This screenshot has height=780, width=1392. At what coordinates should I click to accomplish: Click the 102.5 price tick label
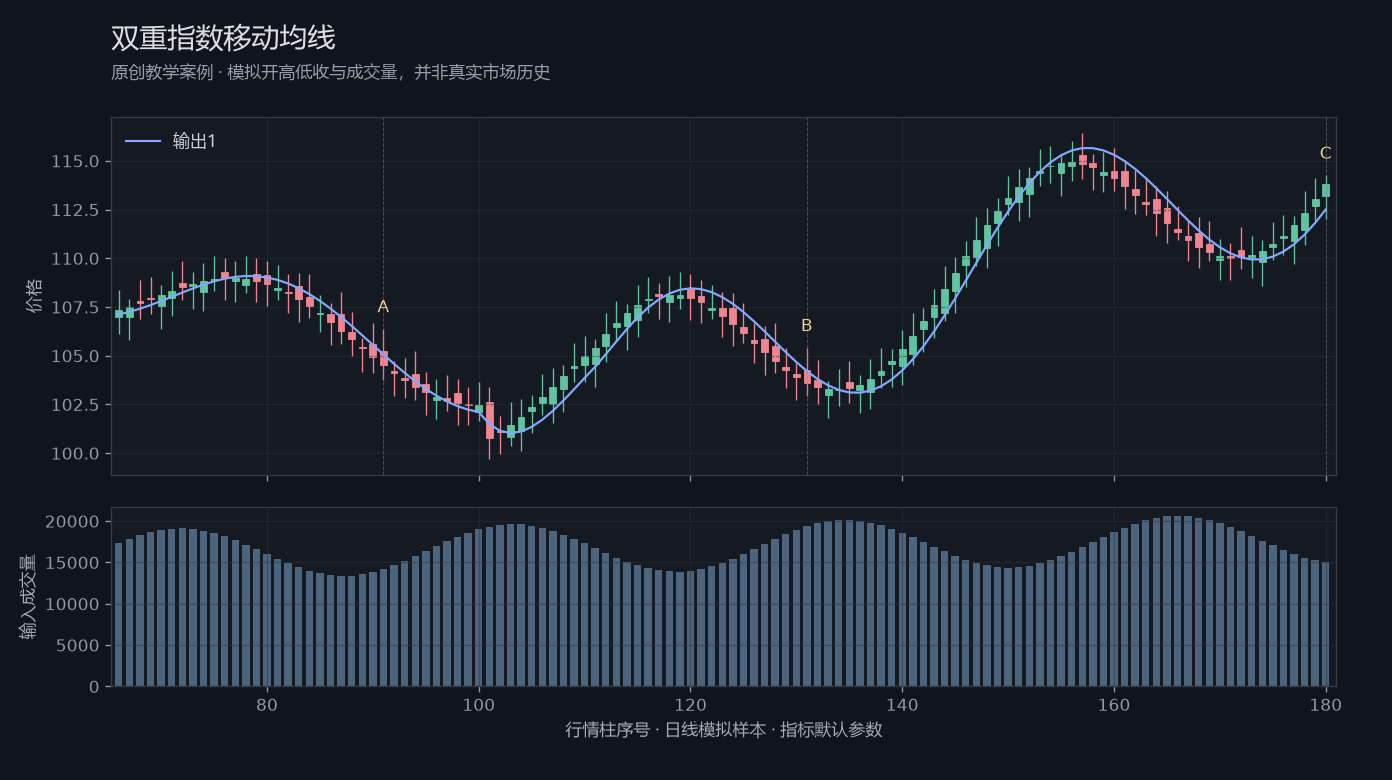[75, 406]
